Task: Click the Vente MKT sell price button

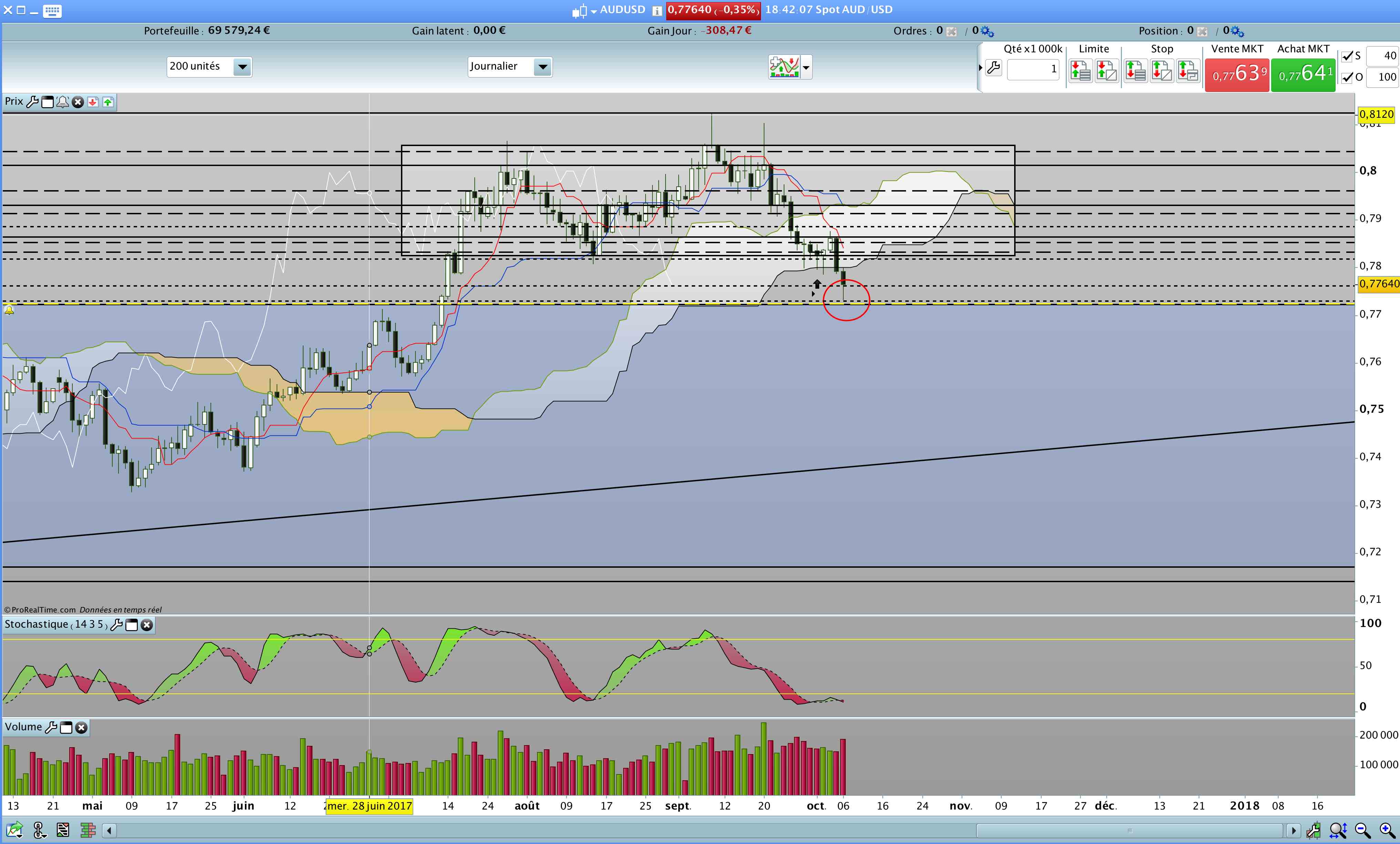Action: 1236,74
